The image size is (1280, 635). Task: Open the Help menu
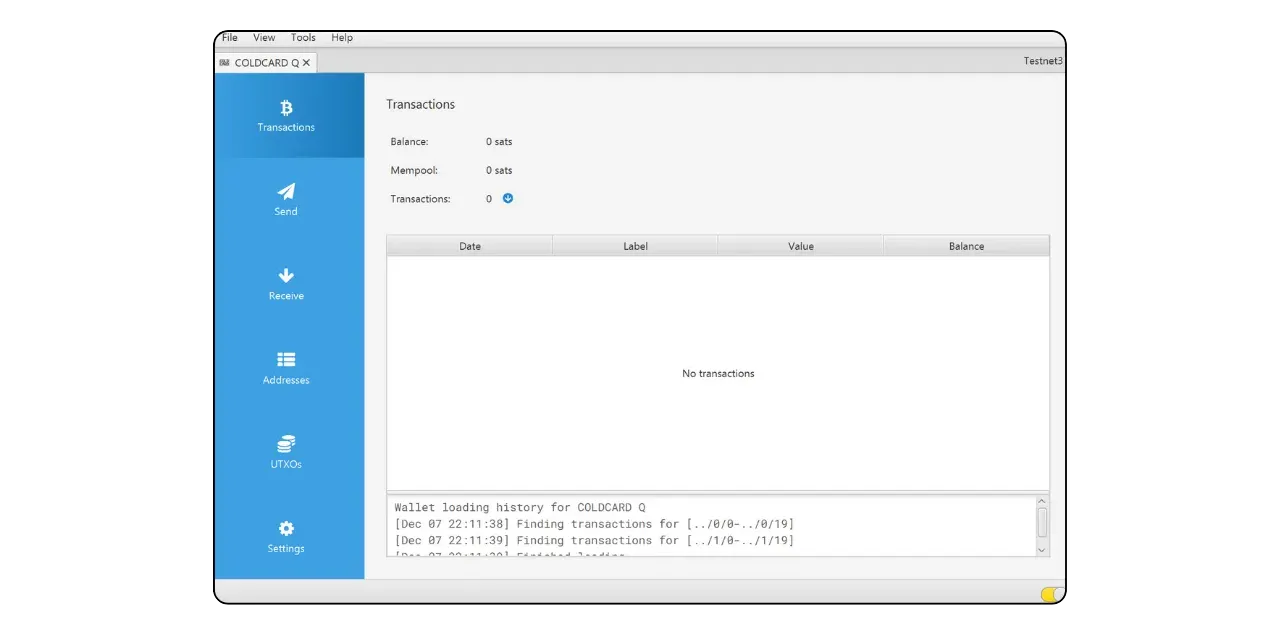342,38
